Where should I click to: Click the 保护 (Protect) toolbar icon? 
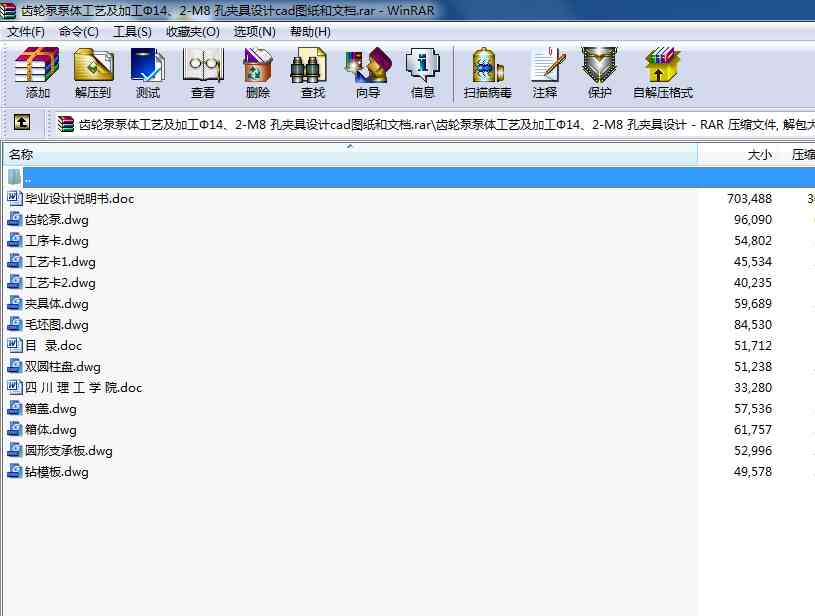pyautogui.click(x=599, y=72)
